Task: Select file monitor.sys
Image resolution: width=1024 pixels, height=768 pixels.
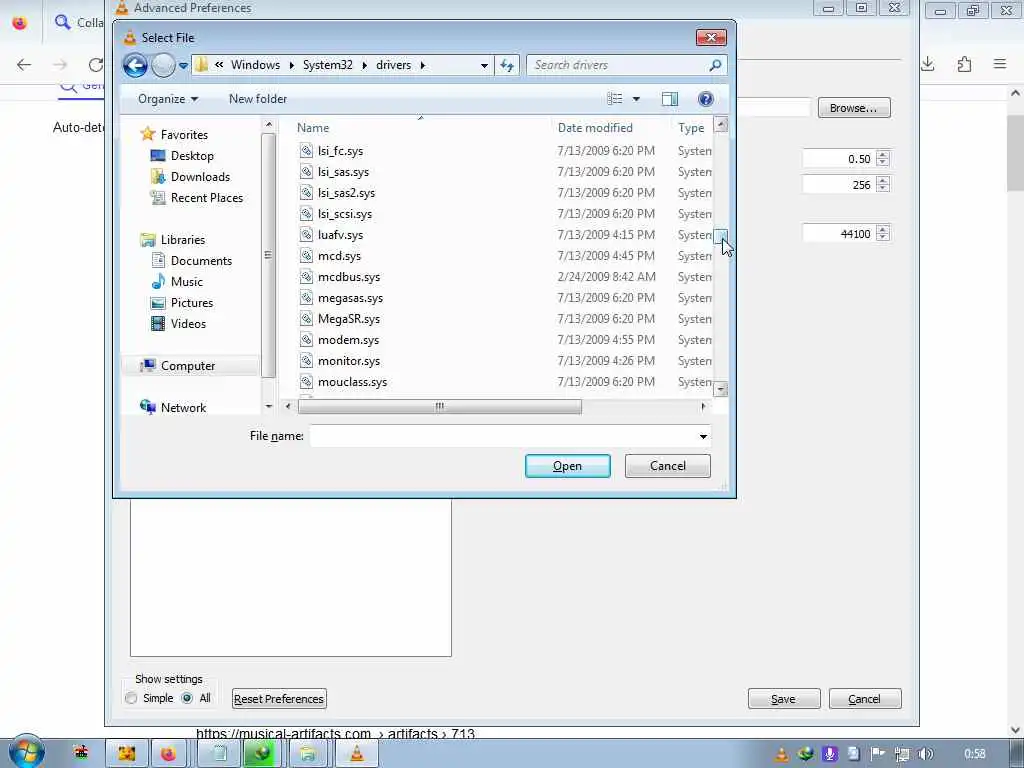Action: (349, 360)
